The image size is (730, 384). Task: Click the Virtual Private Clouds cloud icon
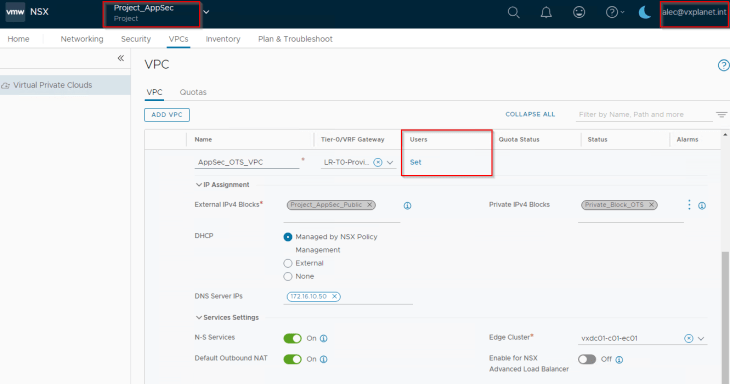pyautogui.click(x=6, y=86)
